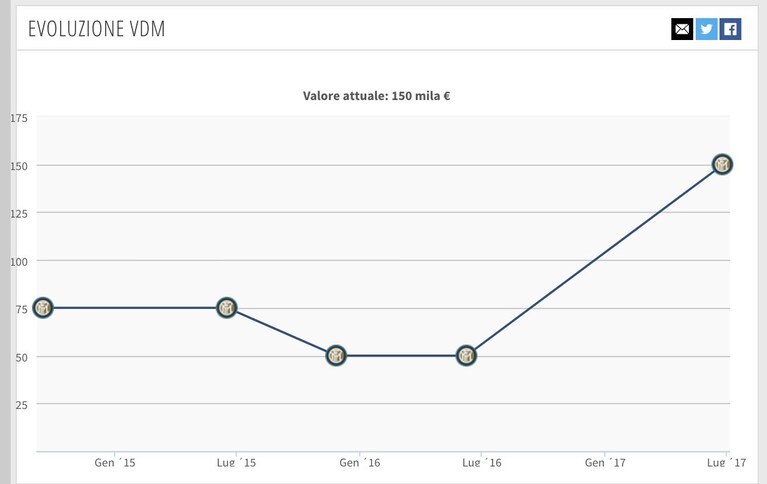Share chart via Facebook icon
This screenshot has height=484, width=767.
coord(730,29)
